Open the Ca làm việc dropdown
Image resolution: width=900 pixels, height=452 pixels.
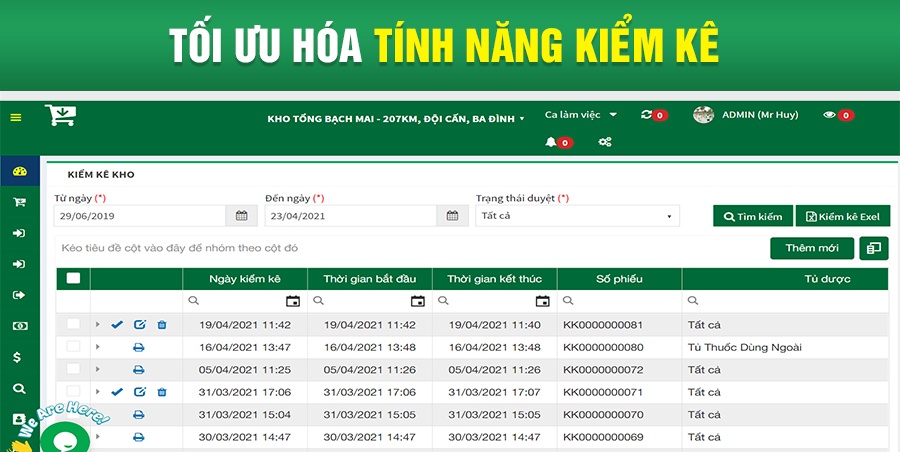click(580, 115)
